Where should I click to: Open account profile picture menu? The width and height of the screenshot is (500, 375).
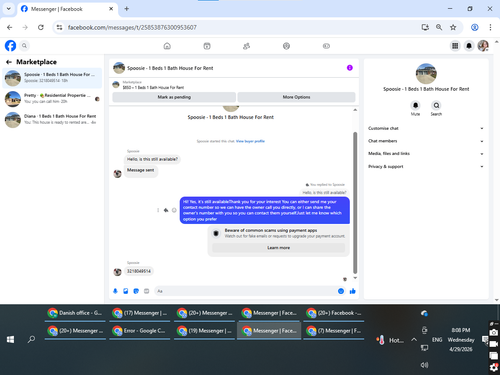(483, 46)
